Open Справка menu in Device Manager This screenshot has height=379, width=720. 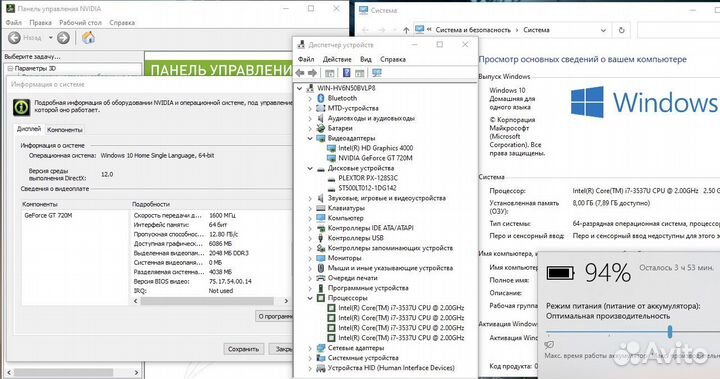coord(393,59)
